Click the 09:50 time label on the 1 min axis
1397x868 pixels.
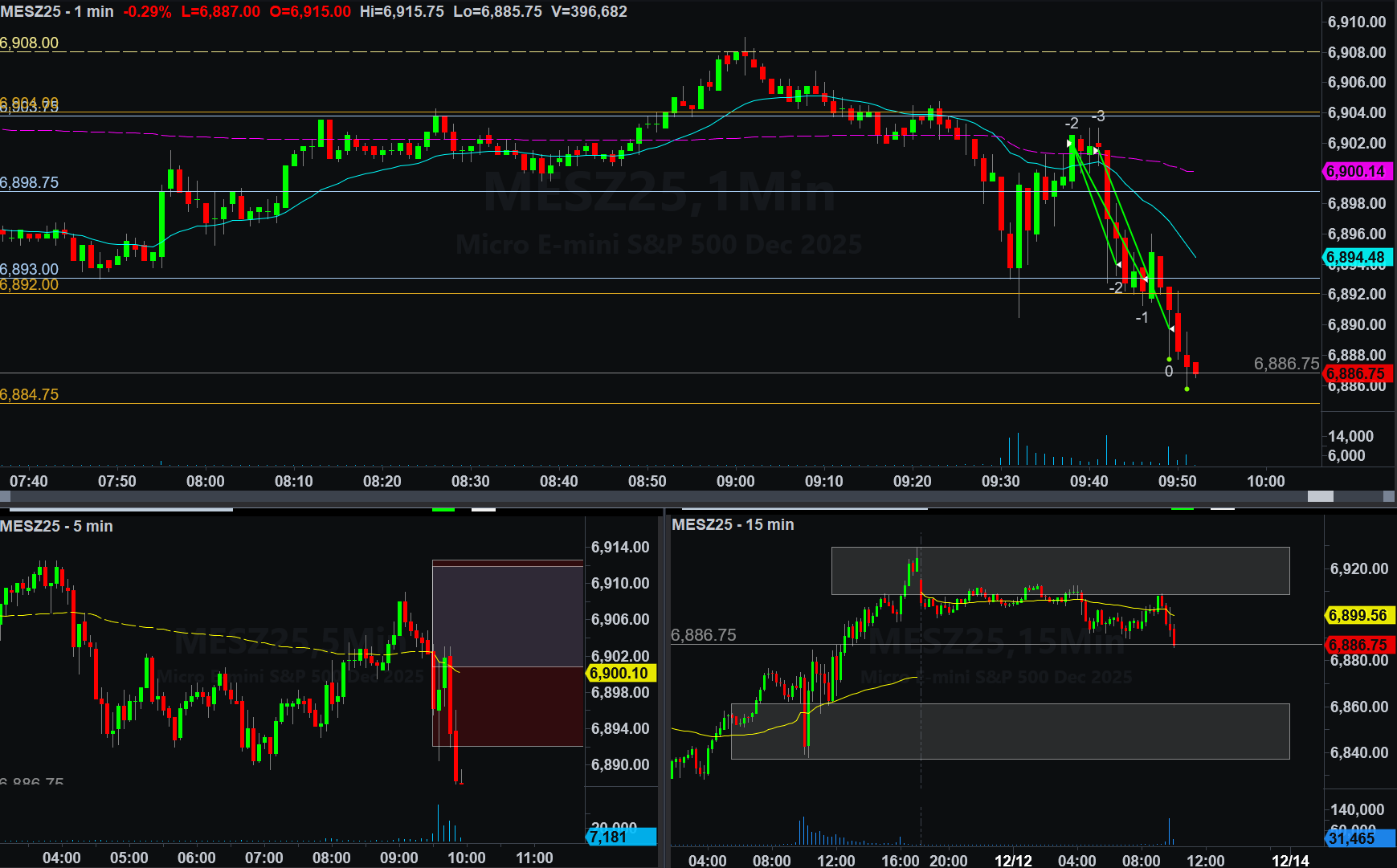(1177, 481)
